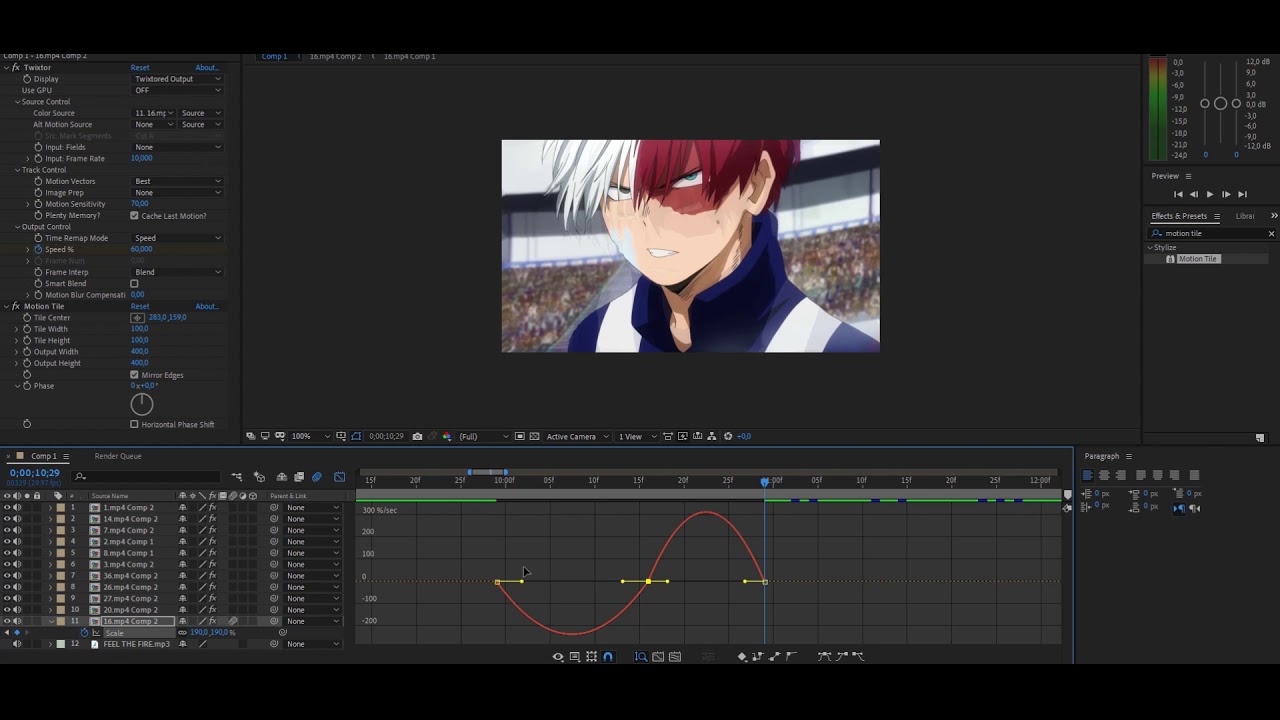Viewport: 1280px width, 720px height.
Task: Toggle Mirror Edges checkbox
Action: click(134, 375)
